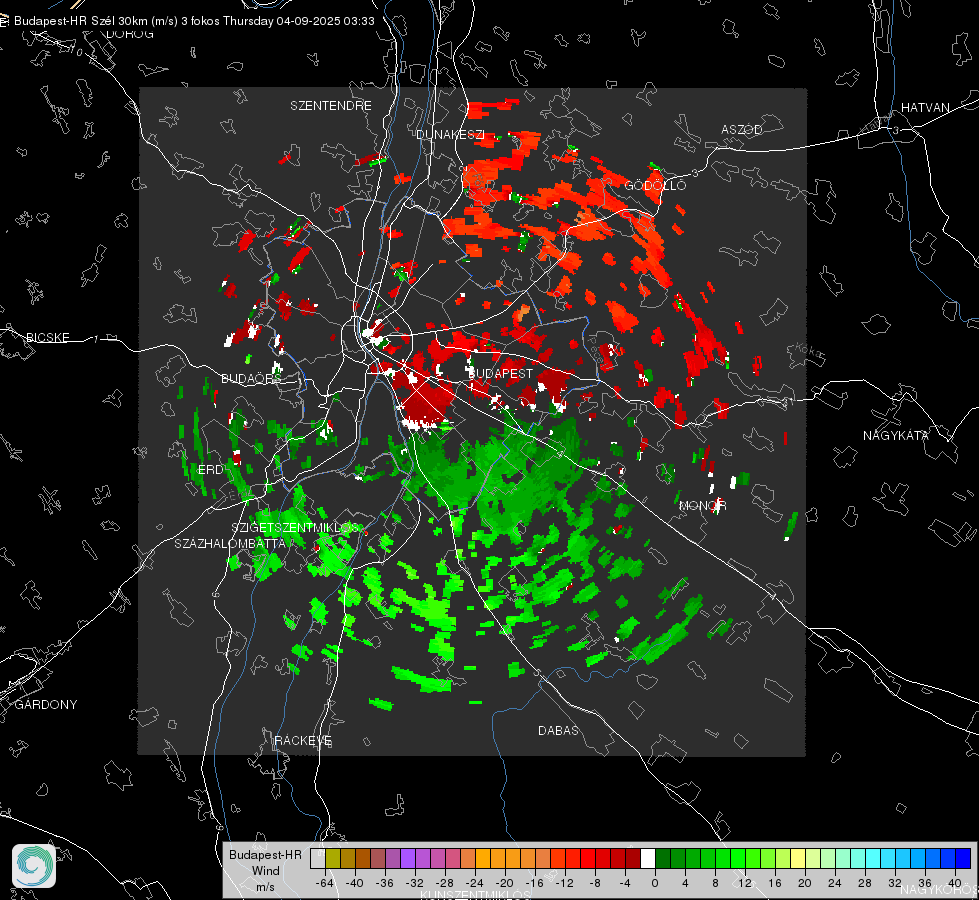The image size is (979, 900).
Task: Pick the rightmost dark blue legend swatch
Action: (x=963, y=858)
